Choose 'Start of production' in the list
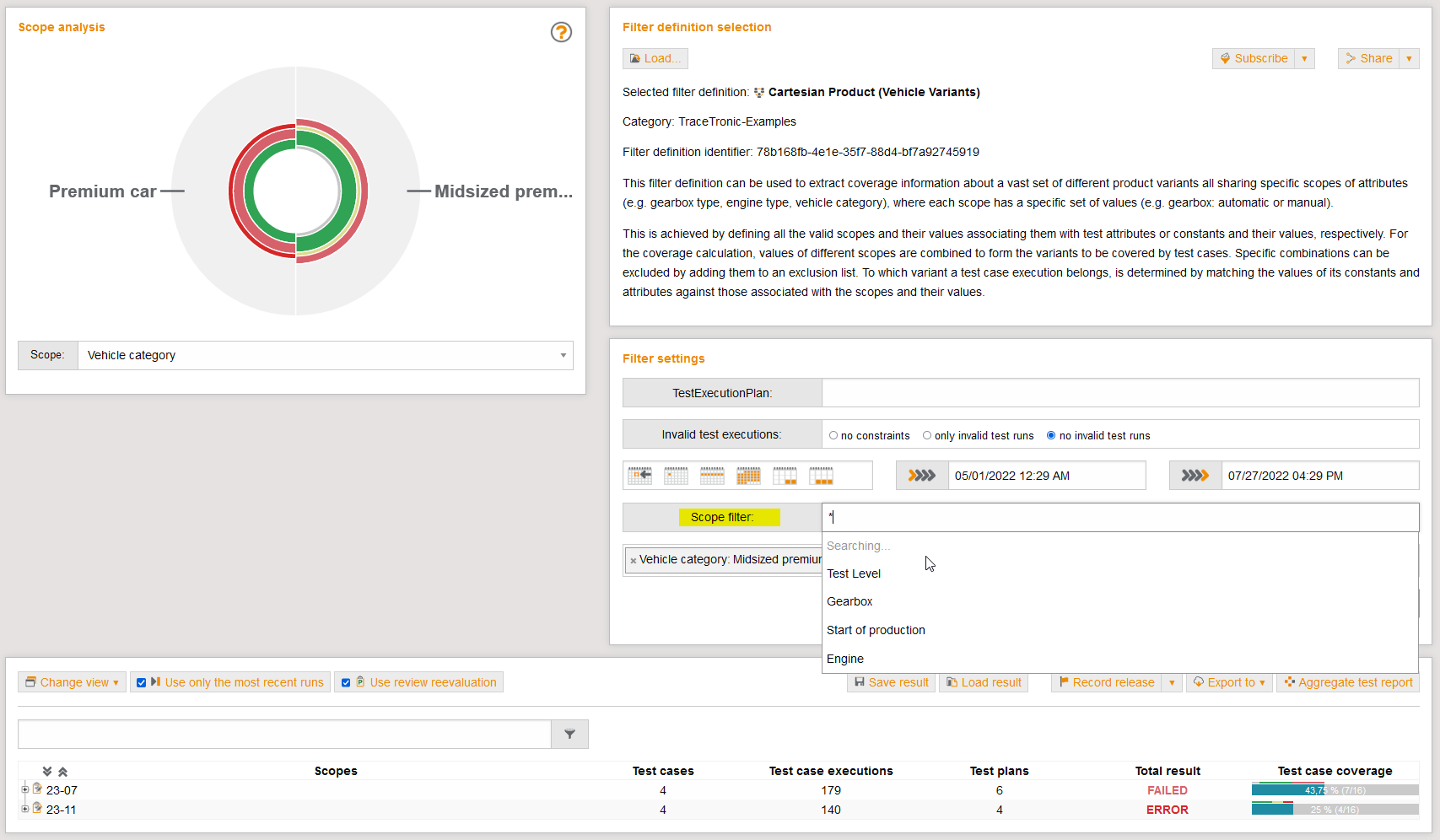Screen dimensions: 1440x840 876,630
